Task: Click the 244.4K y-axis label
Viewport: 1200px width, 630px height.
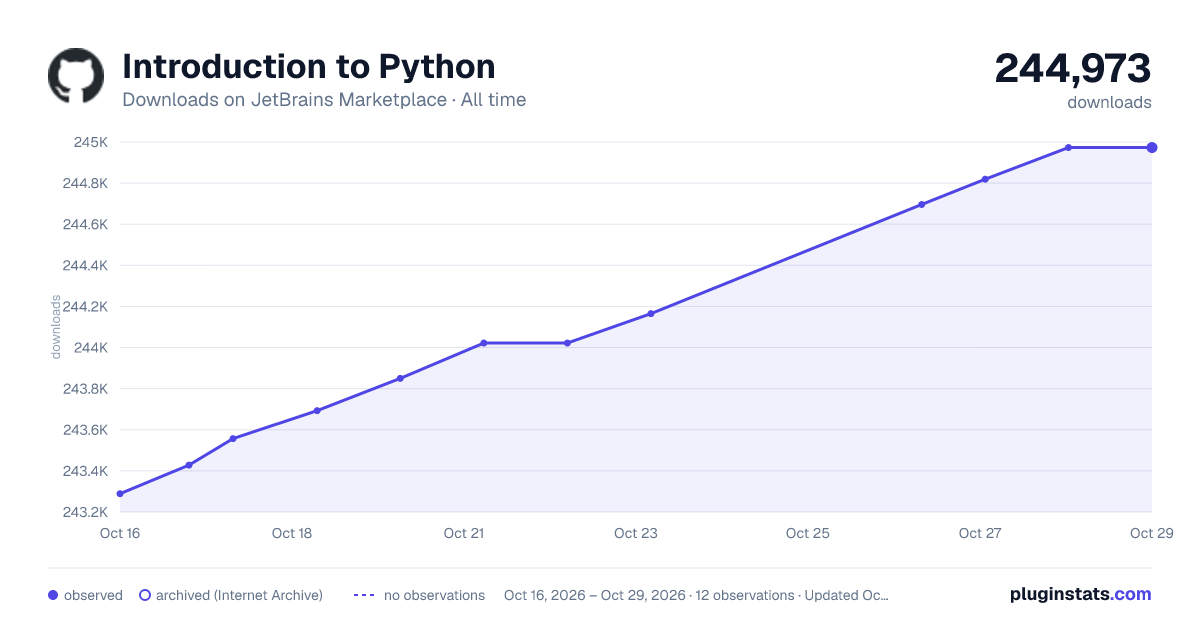Action: tap(86, 265)
